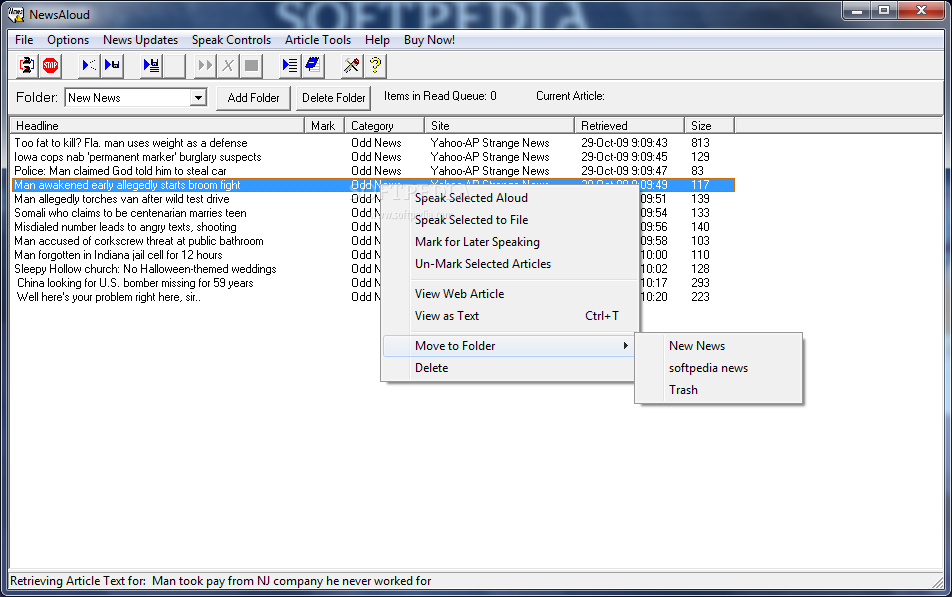Image resolution: width=952 pixels, height=597 pixels.
Task: Select 'China looking for U.S. bomber missing for 59 years'
Action: 135,282
